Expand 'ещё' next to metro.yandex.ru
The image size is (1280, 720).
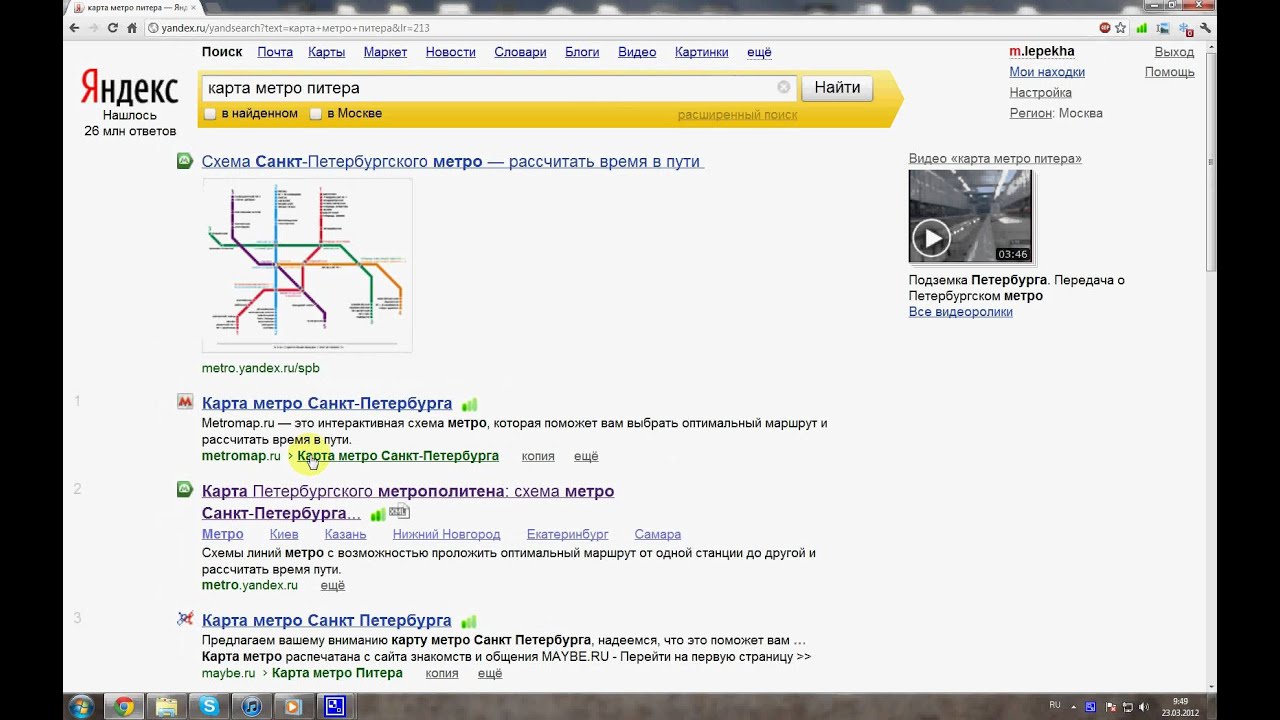[x=332, y=586]
